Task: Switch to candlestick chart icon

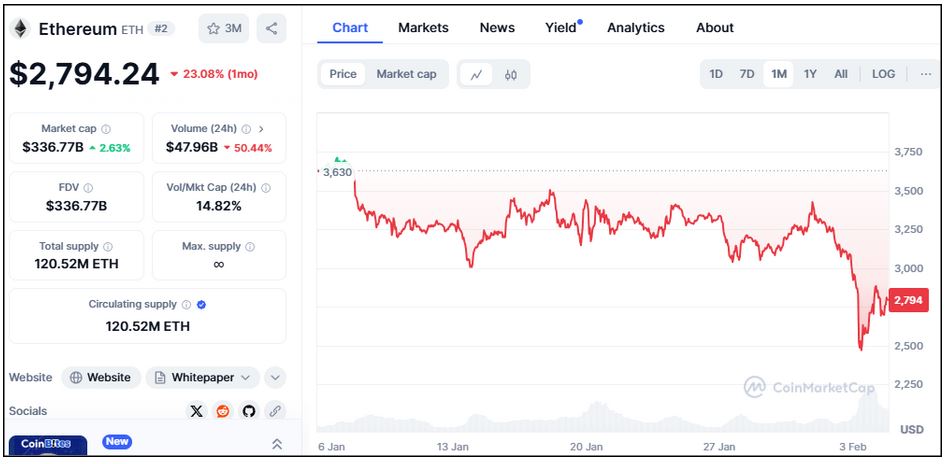Action: (510, 74)
